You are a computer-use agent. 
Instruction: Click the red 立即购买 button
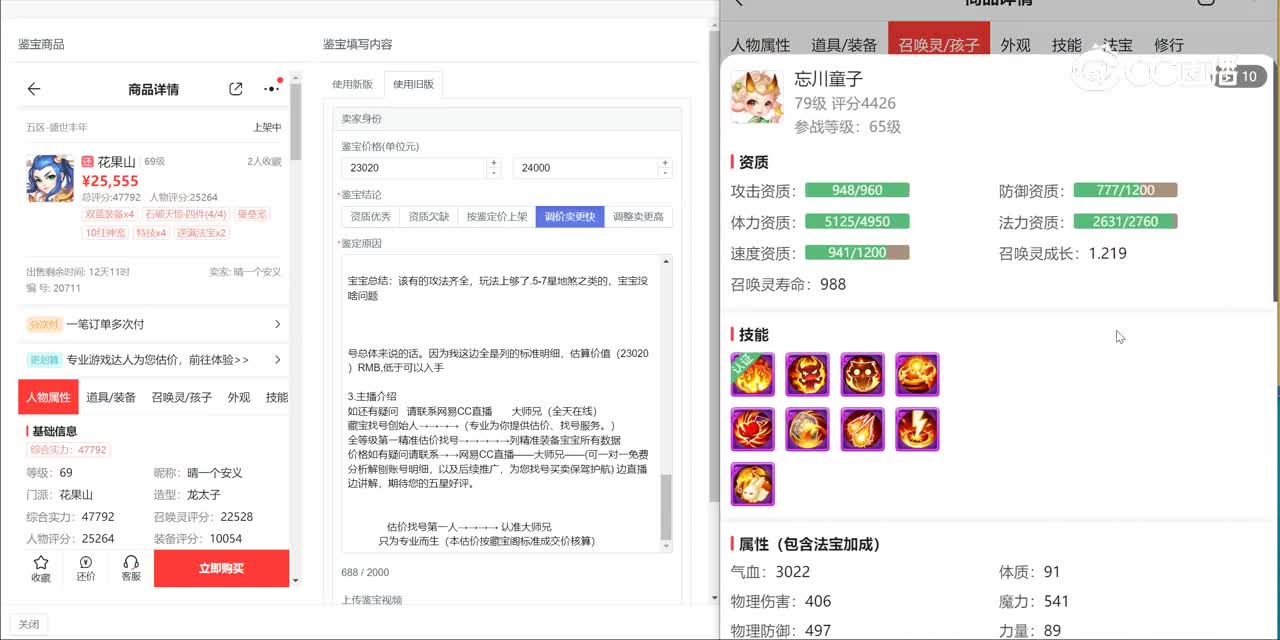click(221, 568)
